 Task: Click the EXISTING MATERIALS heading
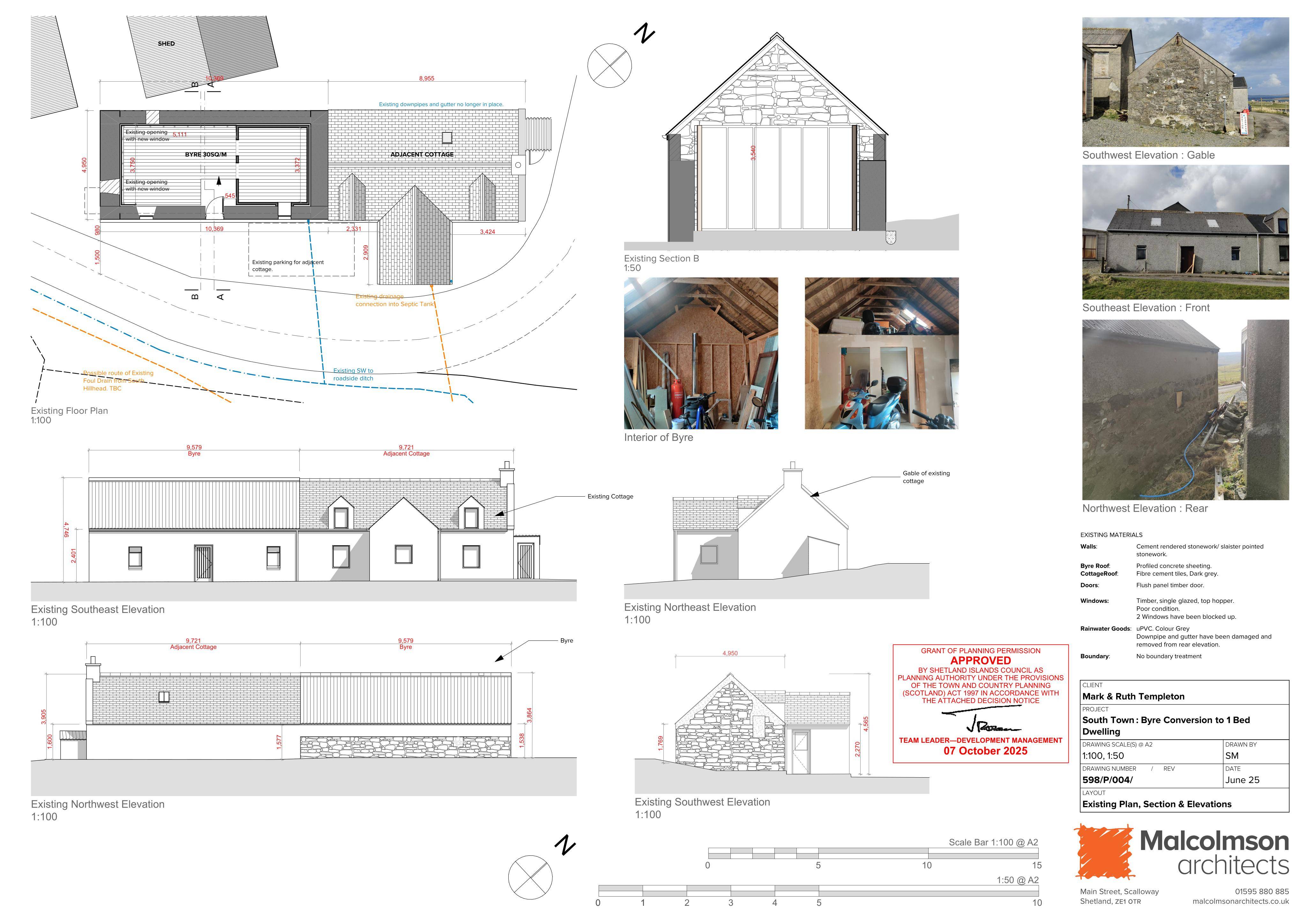pos(1111,535)
